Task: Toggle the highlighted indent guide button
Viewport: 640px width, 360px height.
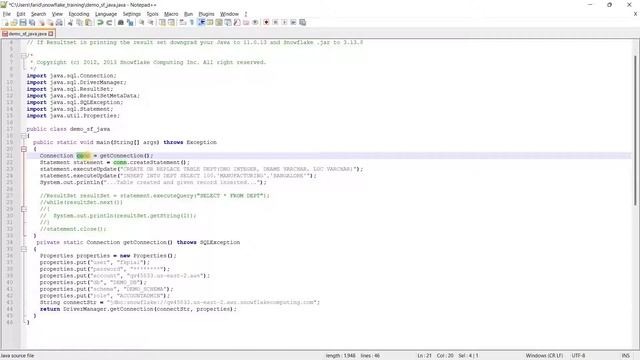Action: [201, 22]
